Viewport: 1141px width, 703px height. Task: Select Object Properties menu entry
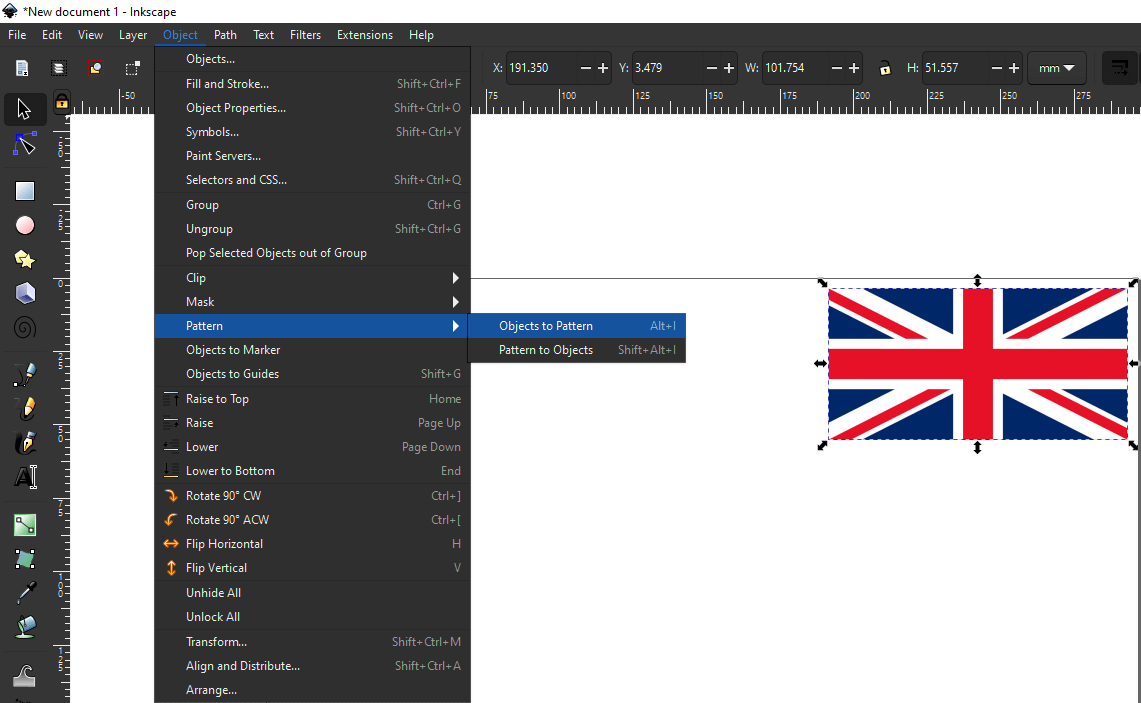(313, 108)
